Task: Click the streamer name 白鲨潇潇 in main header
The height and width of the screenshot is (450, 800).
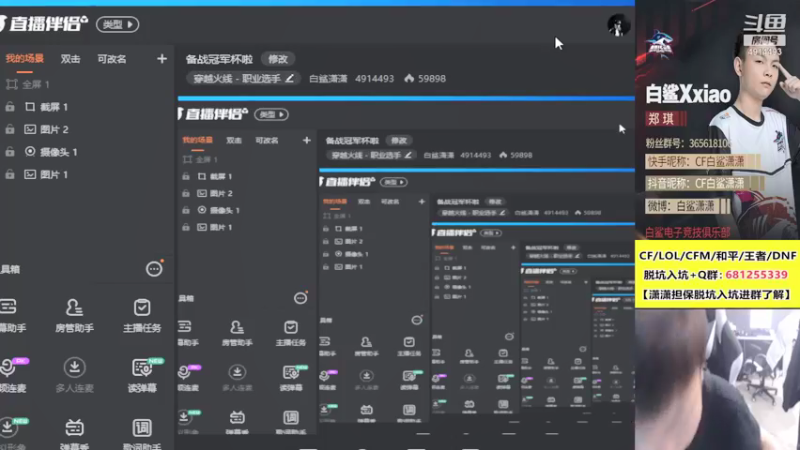Action: pos(328,79)
